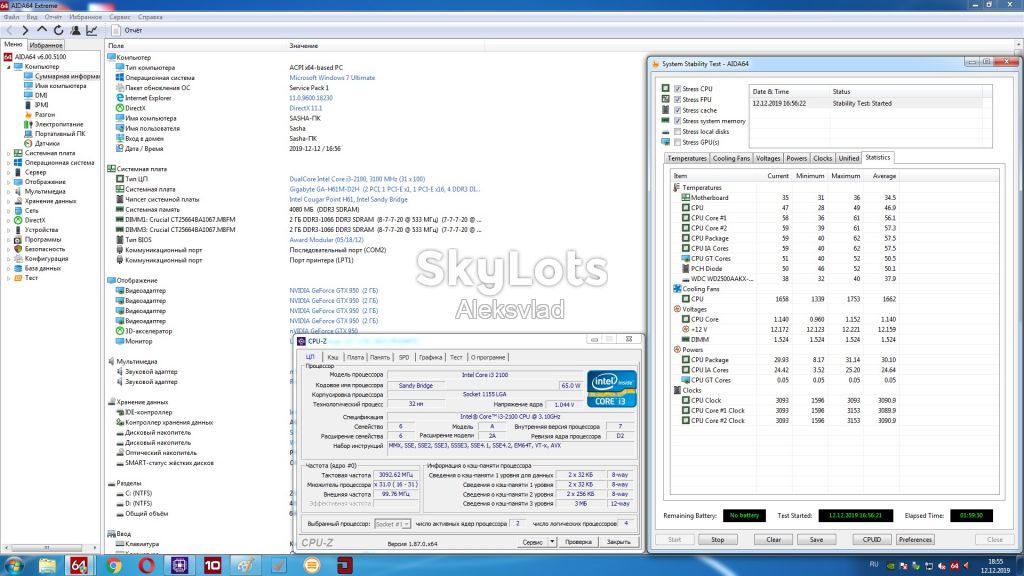Refresh the AIDA64 page

(x=58, y=30)
